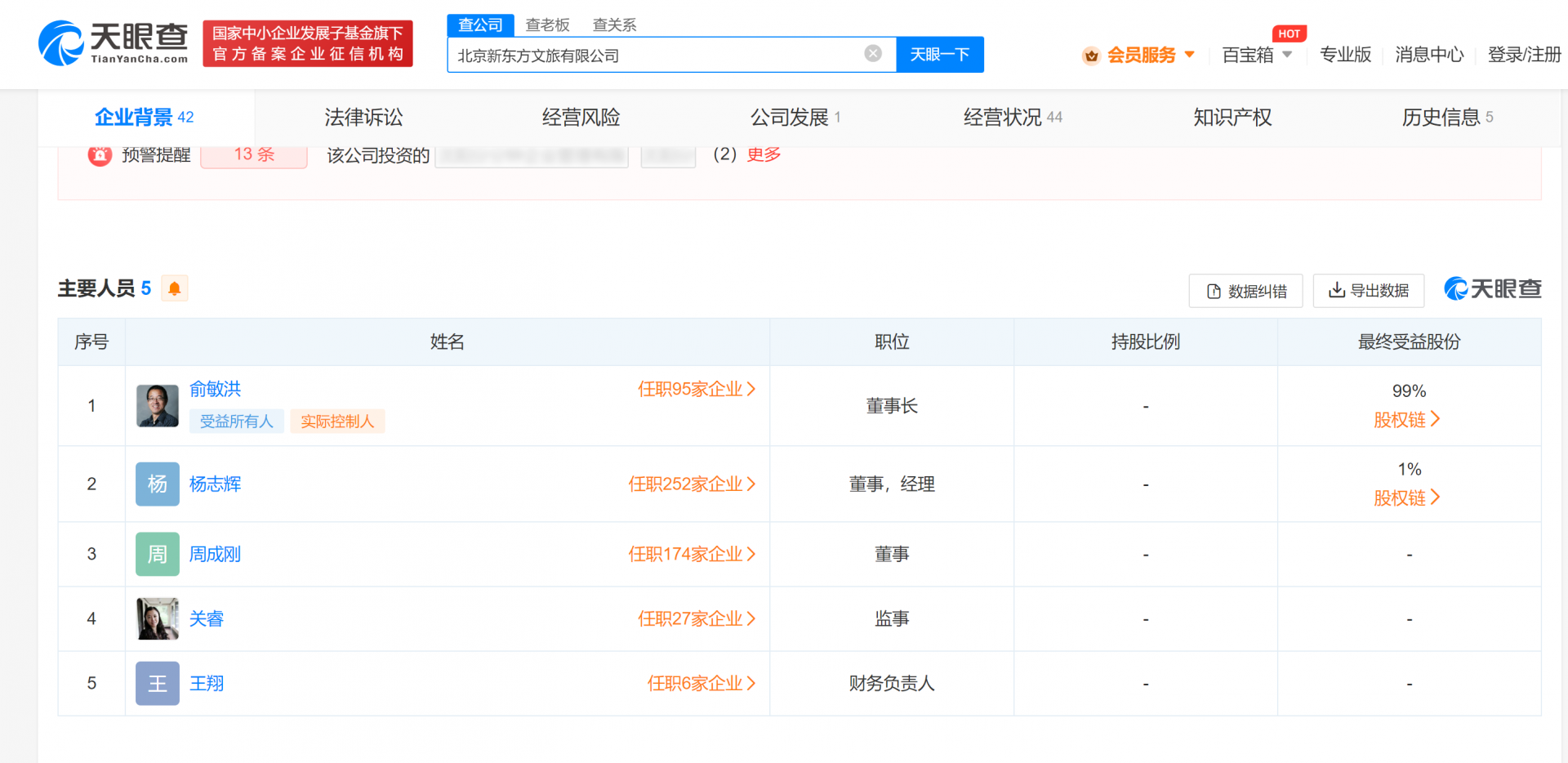The width and height of the screenshot is (1568, 763).
Task: Click the 会员服务 crown icon
Action: 1091,56
